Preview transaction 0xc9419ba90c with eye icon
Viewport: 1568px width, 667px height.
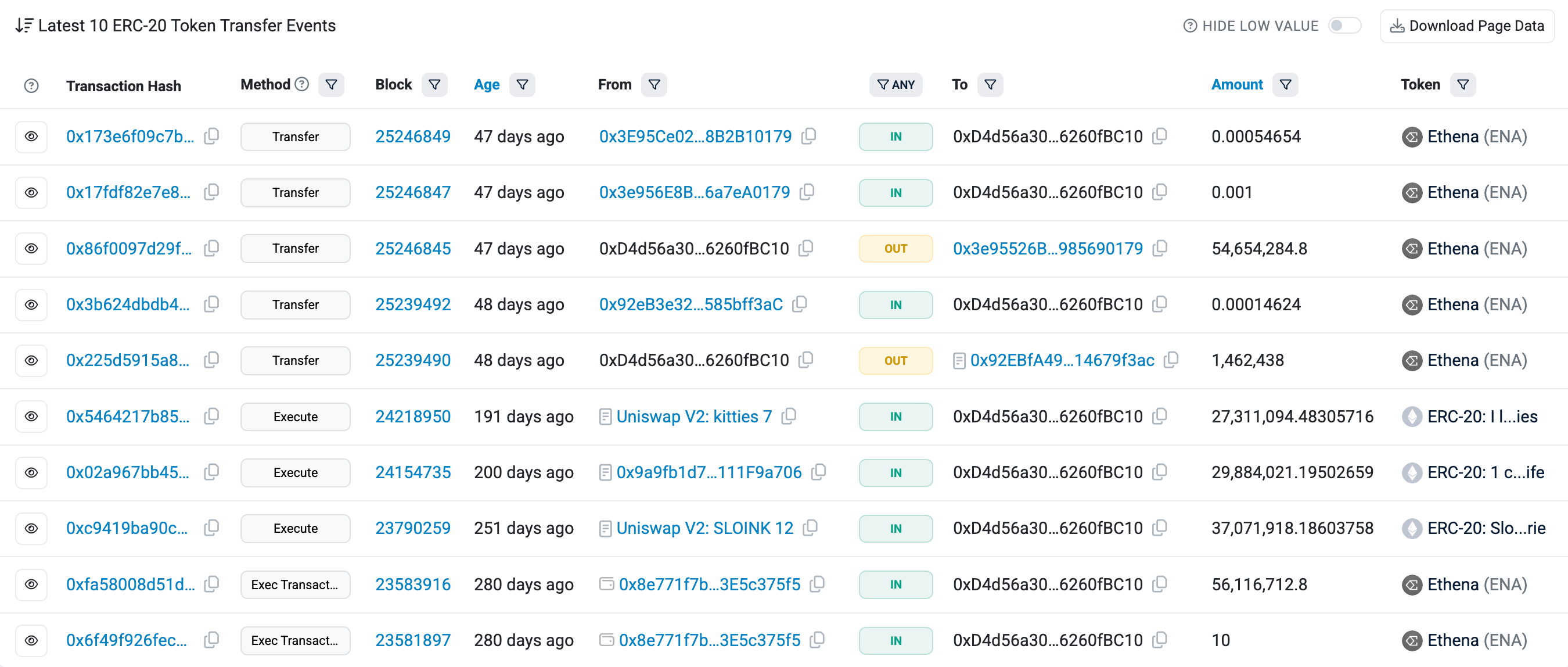[31, 528]
